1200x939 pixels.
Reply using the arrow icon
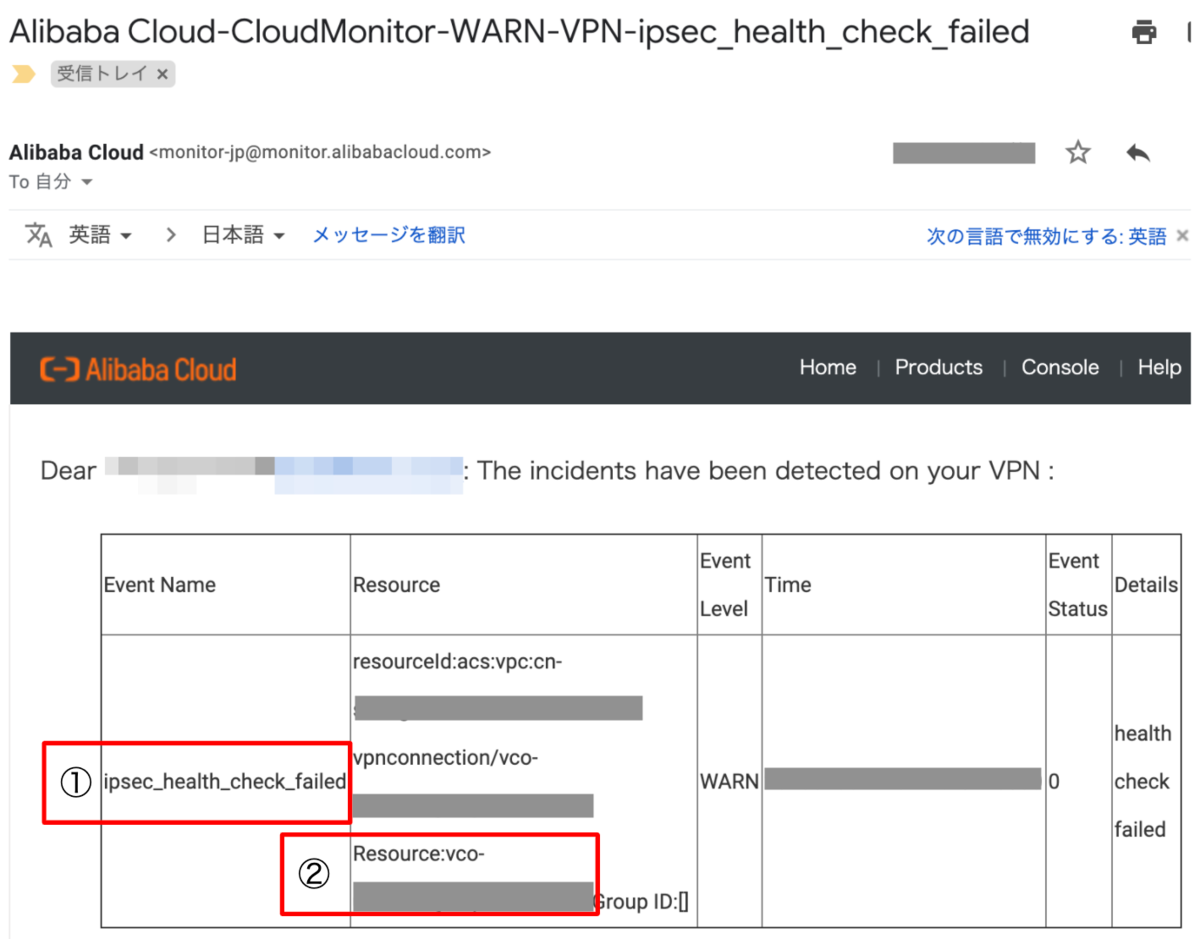(1138, 153)
